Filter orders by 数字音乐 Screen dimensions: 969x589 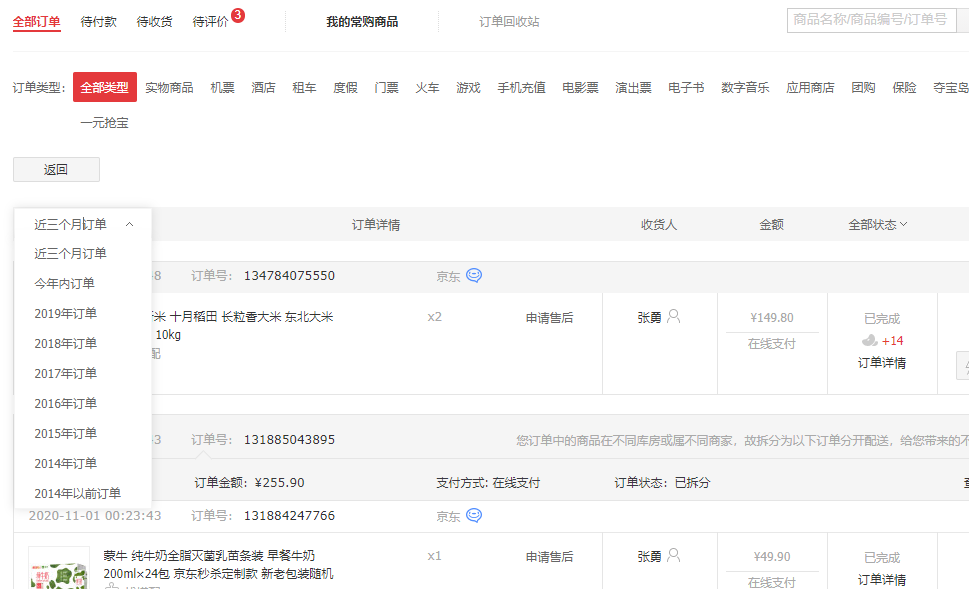pos(745,88)
